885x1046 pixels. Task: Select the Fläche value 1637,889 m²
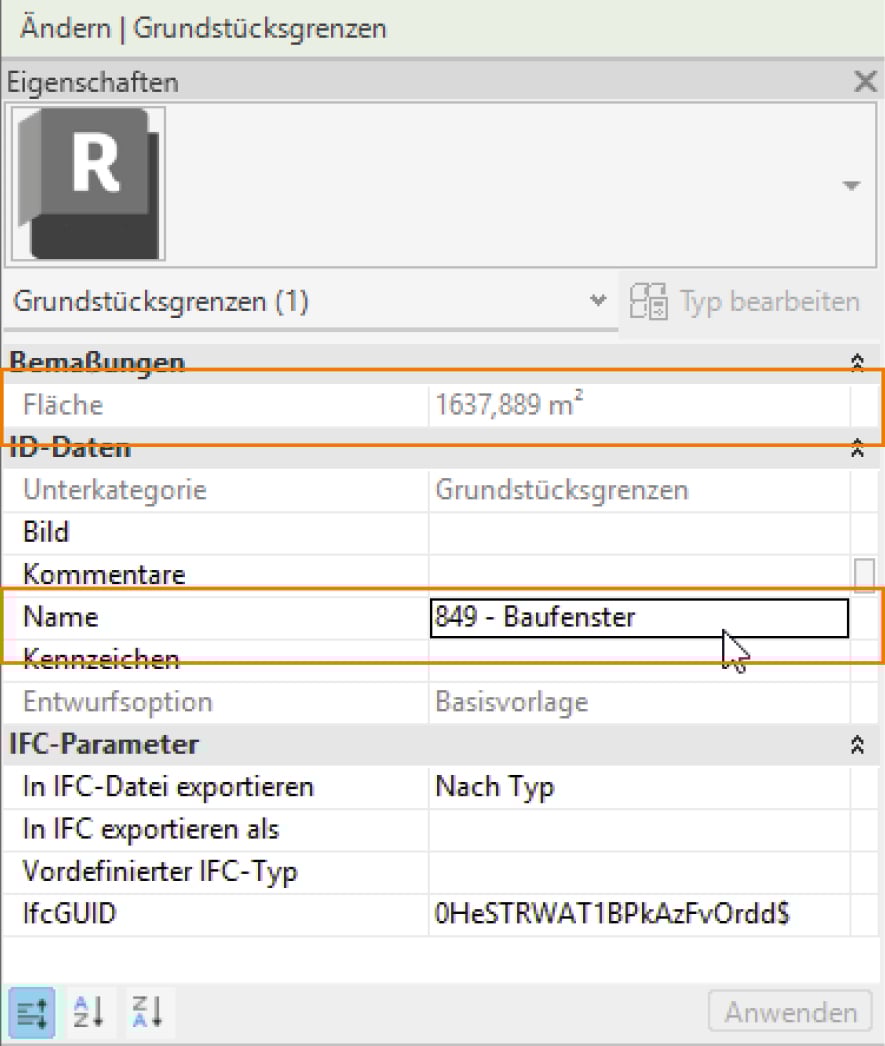tap(639, 405)
